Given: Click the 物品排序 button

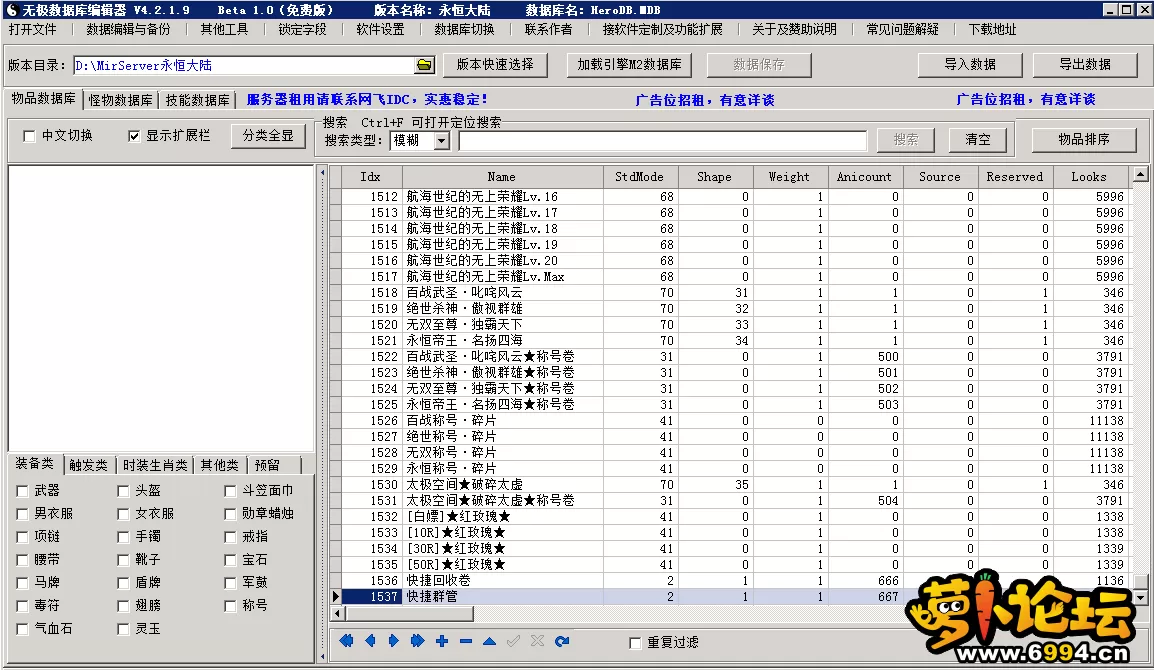Looking at the screenshot, I should [x=1084, y=139].
